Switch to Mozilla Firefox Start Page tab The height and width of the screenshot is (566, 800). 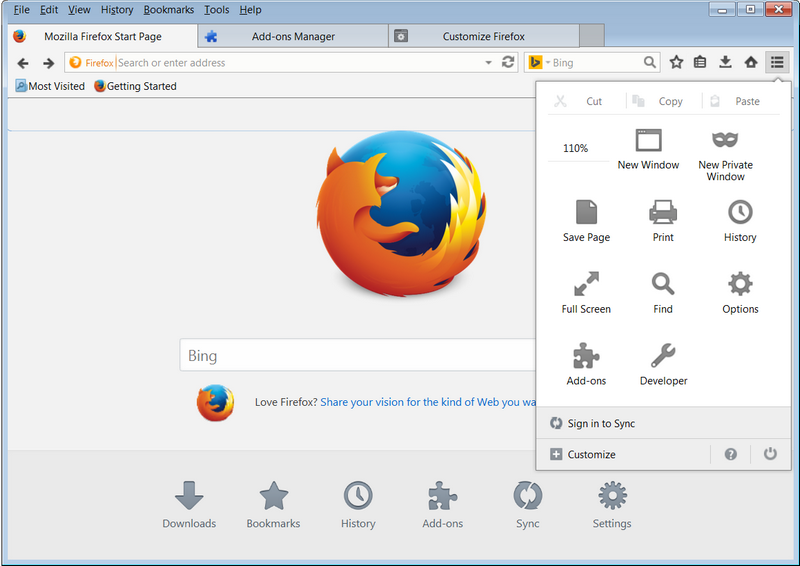(103, 36)
